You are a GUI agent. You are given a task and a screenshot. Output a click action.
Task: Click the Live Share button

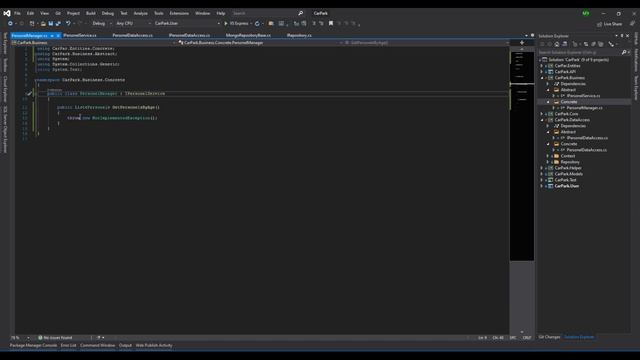pos(609,24)
